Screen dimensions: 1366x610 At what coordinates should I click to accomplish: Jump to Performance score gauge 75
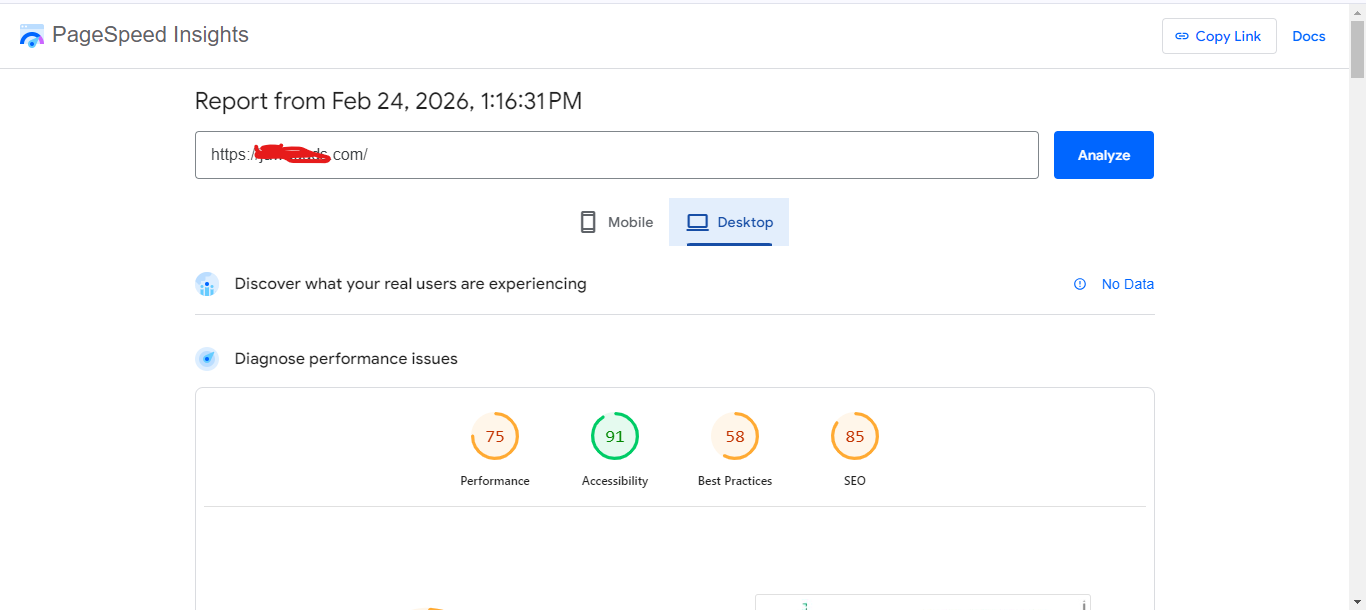point(495,437)
